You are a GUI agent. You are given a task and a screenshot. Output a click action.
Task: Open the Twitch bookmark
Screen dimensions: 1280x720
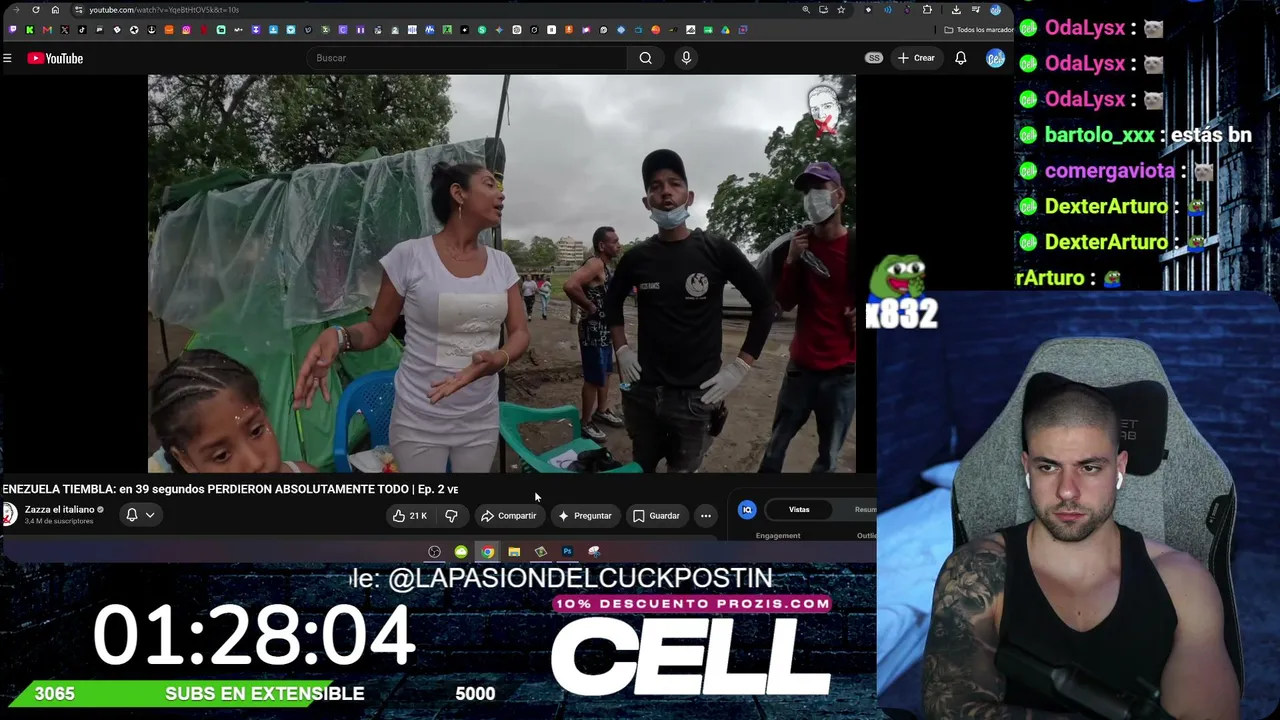(x=13, y=30)
